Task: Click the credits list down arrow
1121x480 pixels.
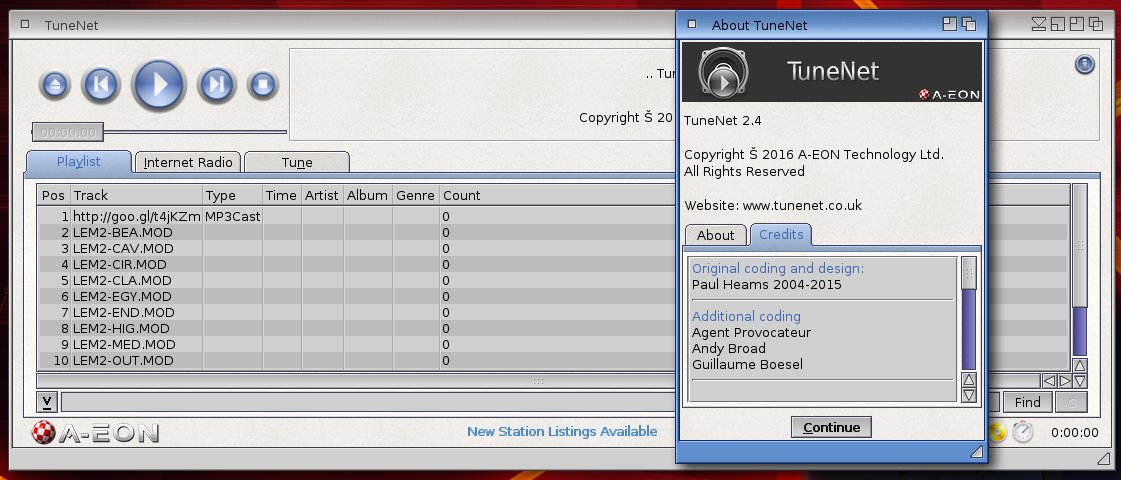Action: click(969, 395)
